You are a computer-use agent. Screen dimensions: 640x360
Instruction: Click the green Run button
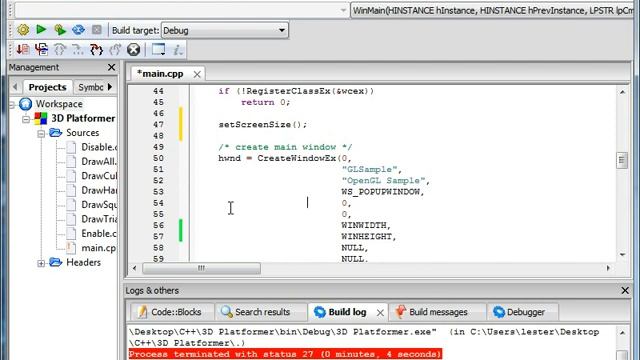41,29
